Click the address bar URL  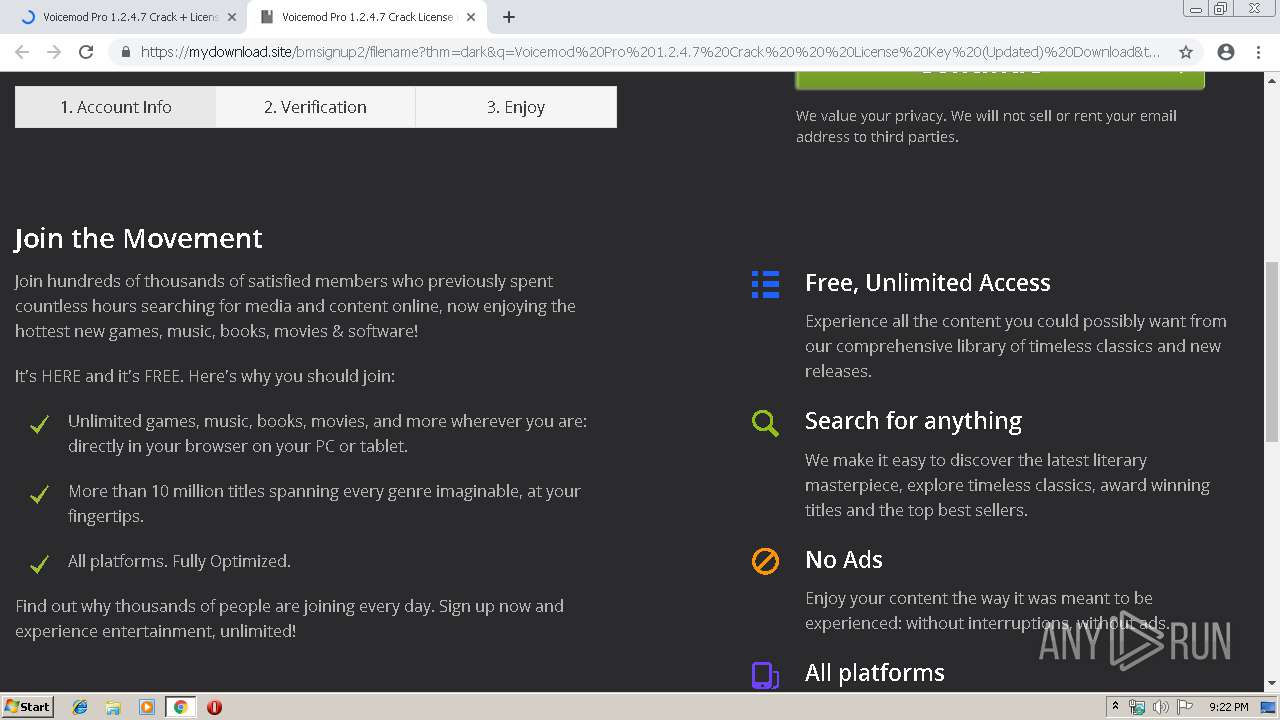[x=650, y=52]
